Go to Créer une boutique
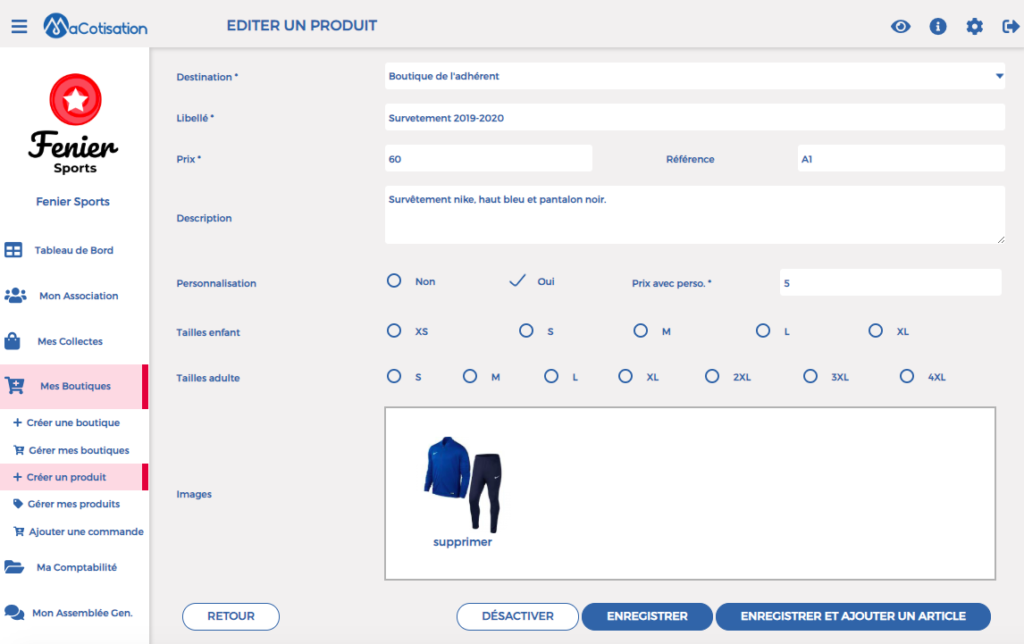This screenshot has width=1024, height=644. [74, 423]
